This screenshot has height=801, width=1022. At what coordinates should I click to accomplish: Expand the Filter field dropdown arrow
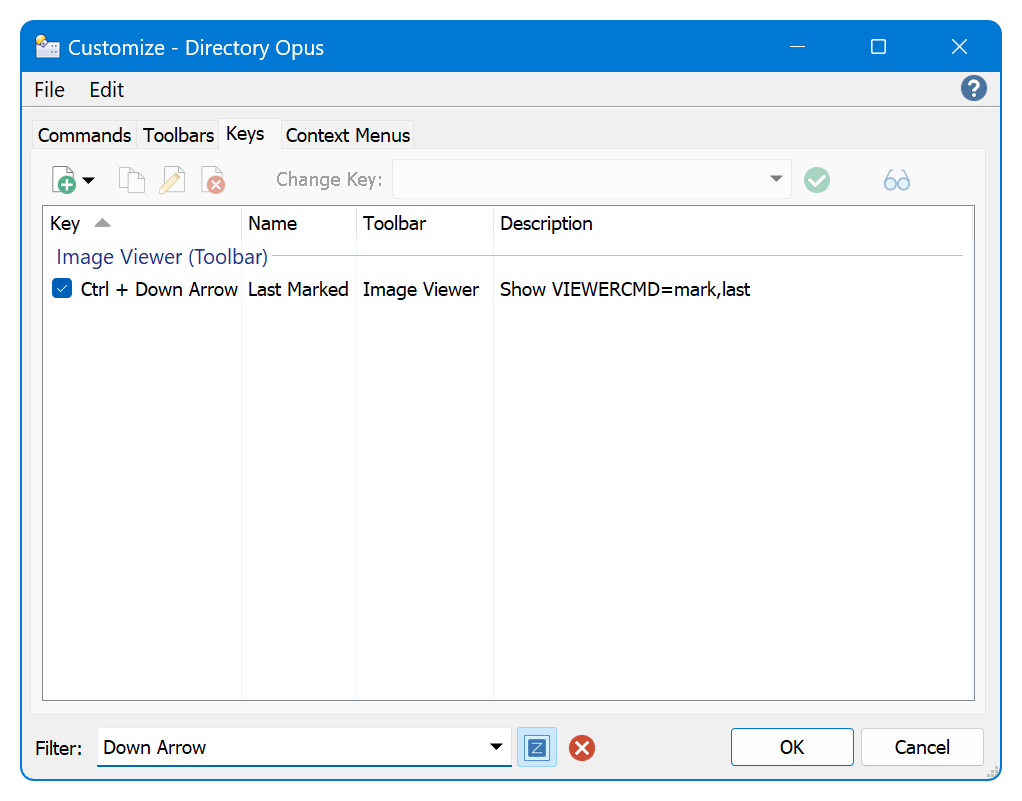pos(496,747)
